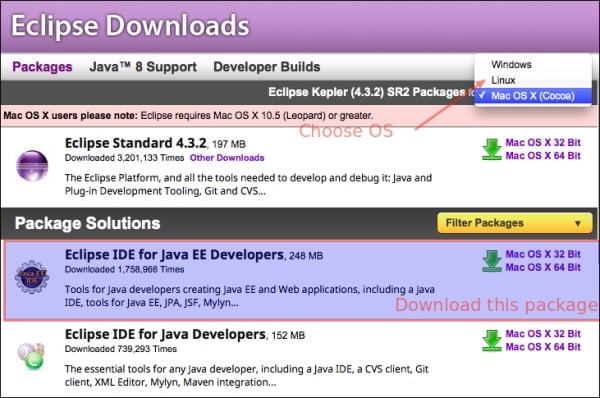This screenshot has height=398, width=600.
Task: Click Eclipse IDE for Java Developers title
Action: coord(165,334)
